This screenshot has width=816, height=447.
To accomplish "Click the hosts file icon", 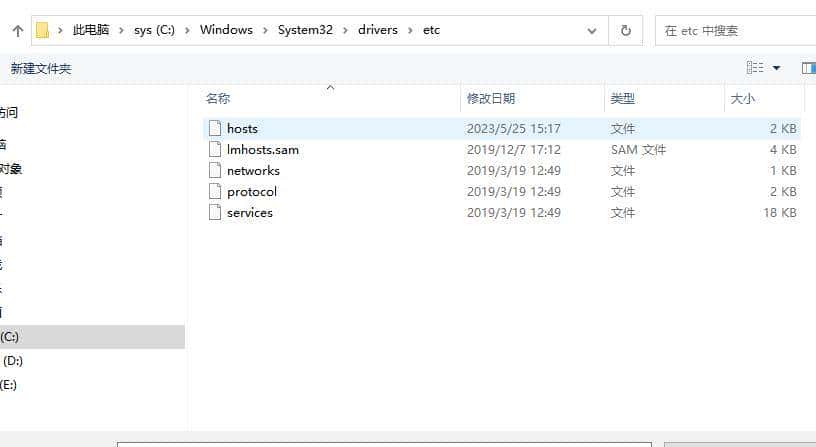I will tap(215, 129).
